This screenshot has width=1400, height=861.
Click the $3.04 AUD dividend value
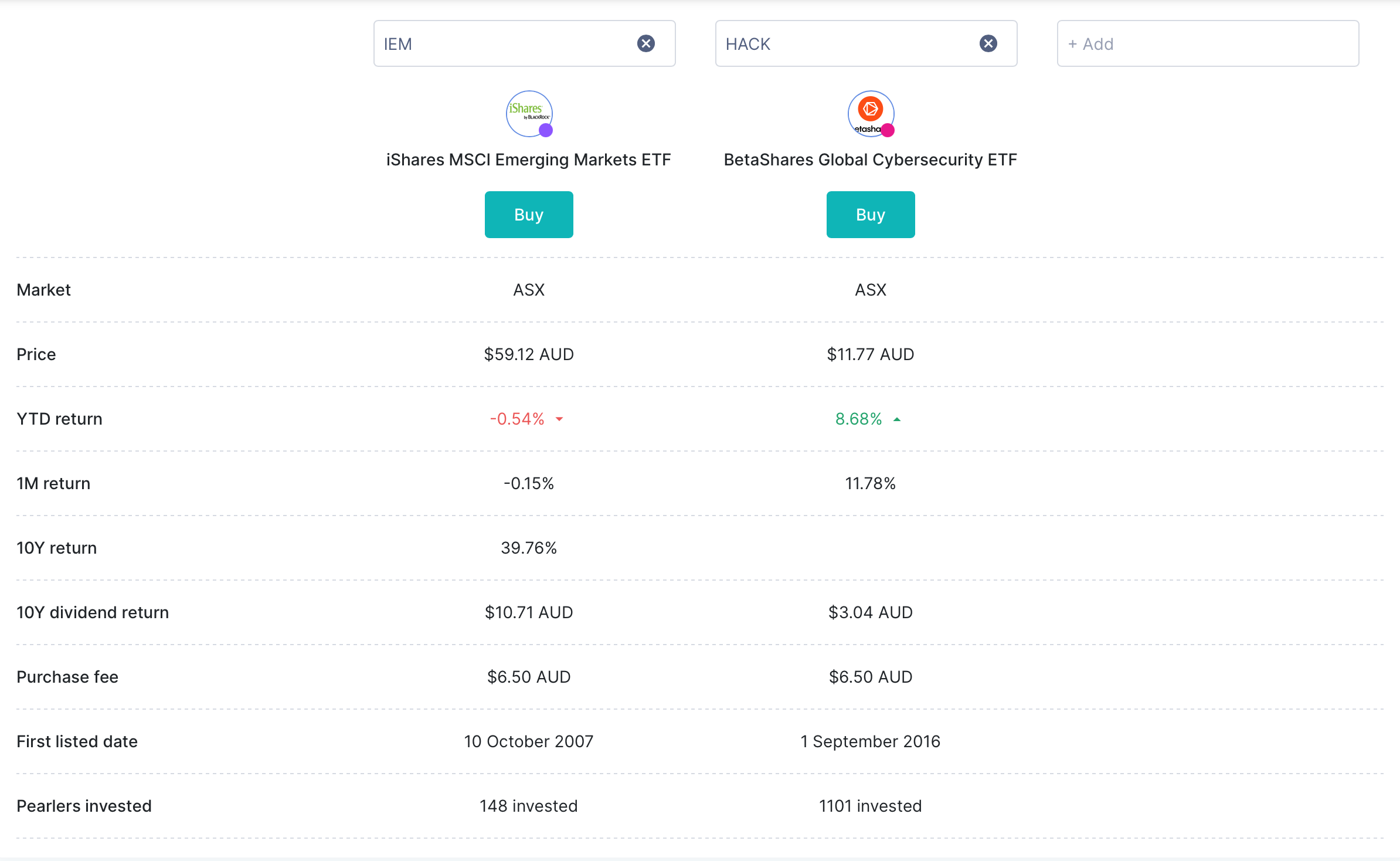(x=871, y=612)
